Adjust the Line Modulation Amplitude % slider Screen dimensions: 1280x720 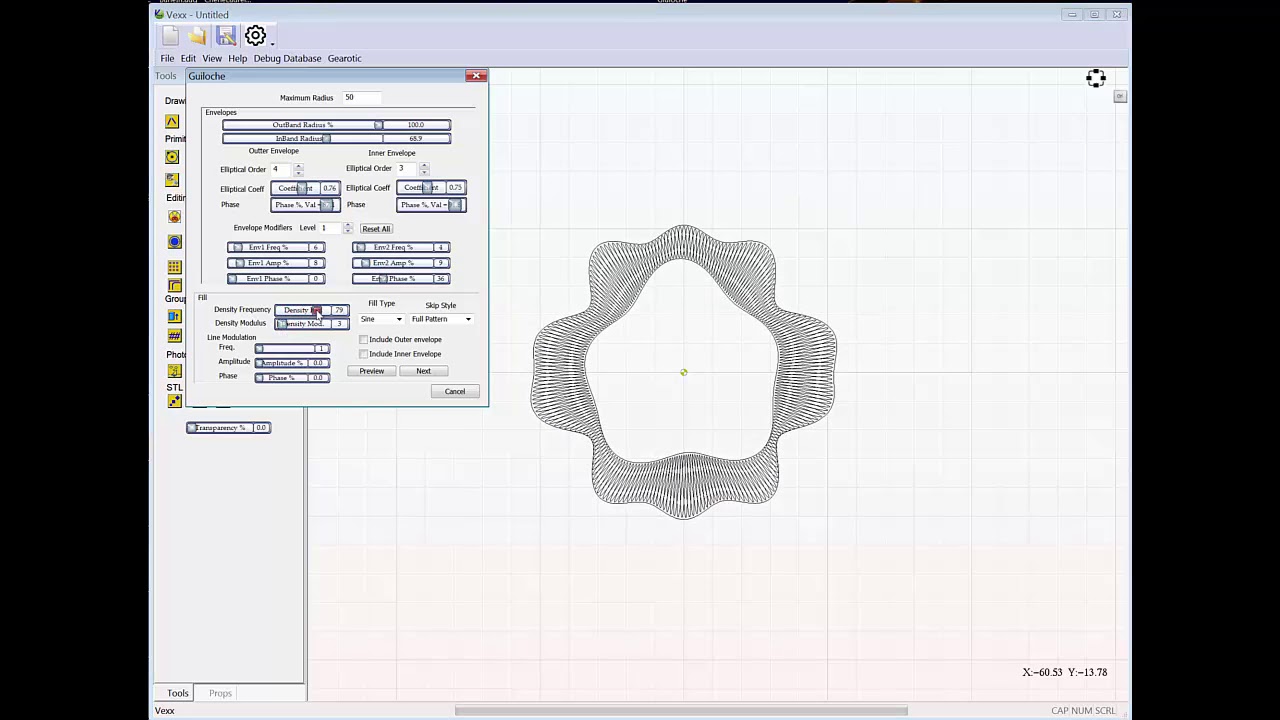click(x=292, y=363)
